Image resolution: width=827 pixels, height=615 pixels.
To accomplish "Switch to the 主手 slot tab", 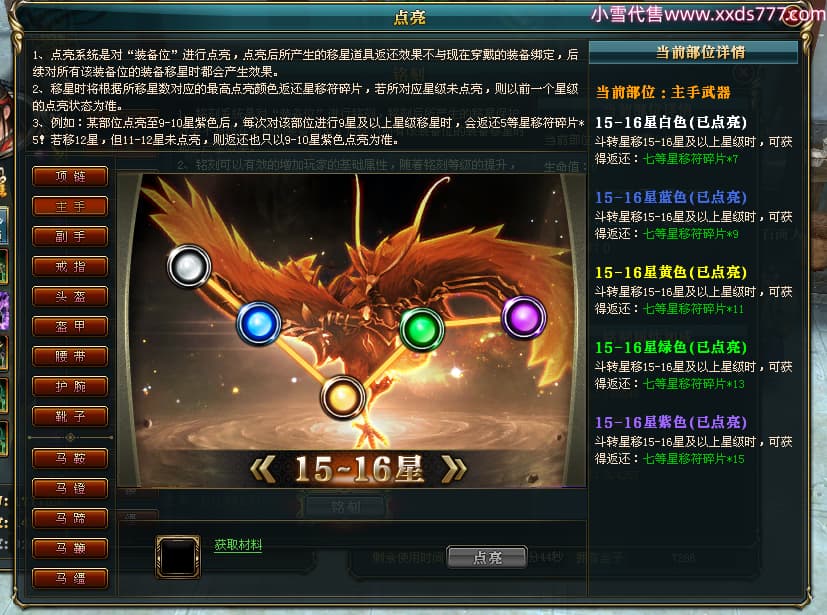I will [x=70, y=206].
